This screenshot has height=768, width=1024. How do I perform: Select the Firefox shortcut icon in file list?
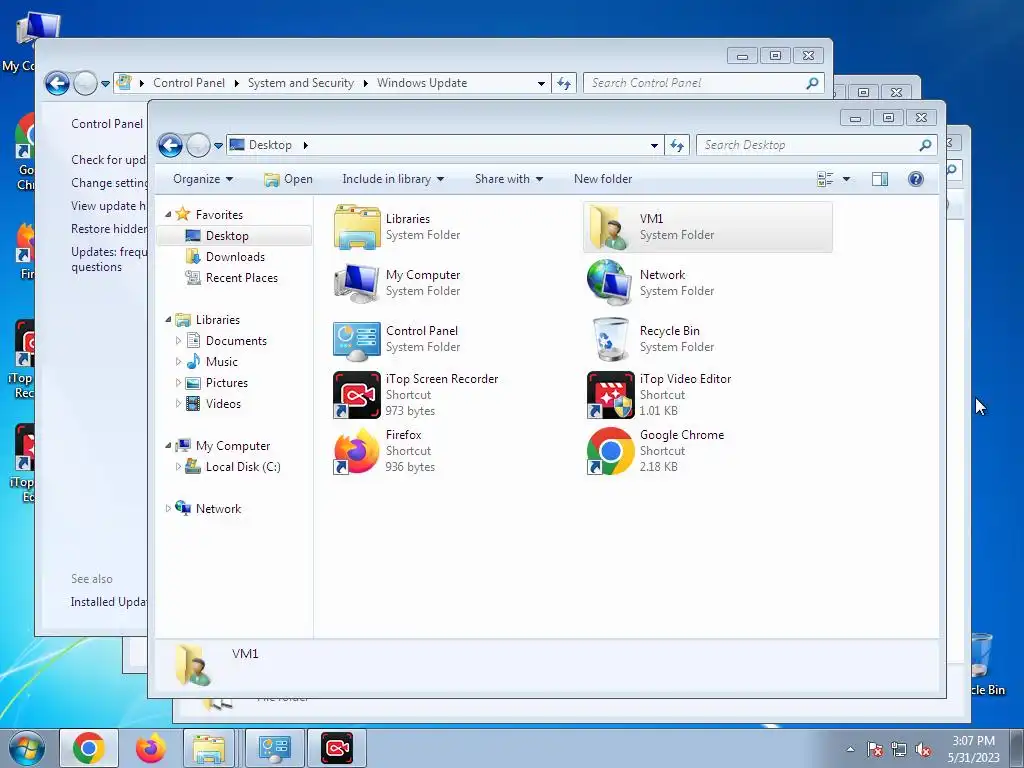357,451
